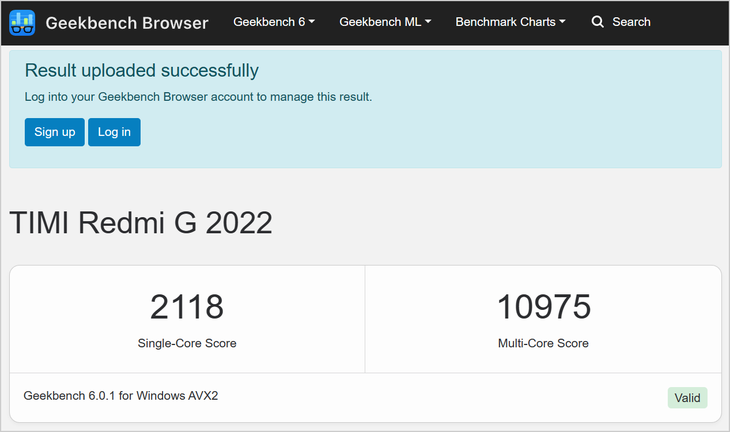Click the Multi-Core Score label

point(543,343)
